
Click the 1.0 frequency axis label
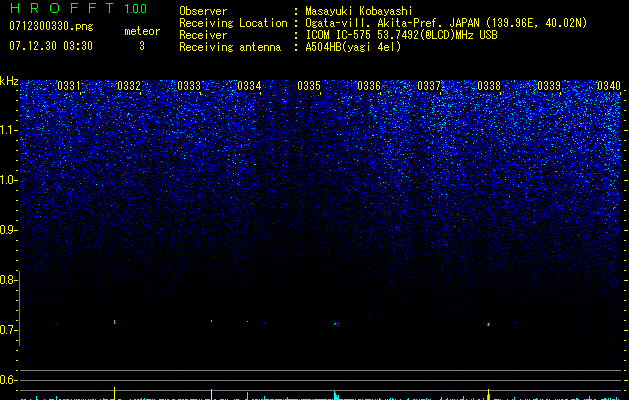pos(8,180)
